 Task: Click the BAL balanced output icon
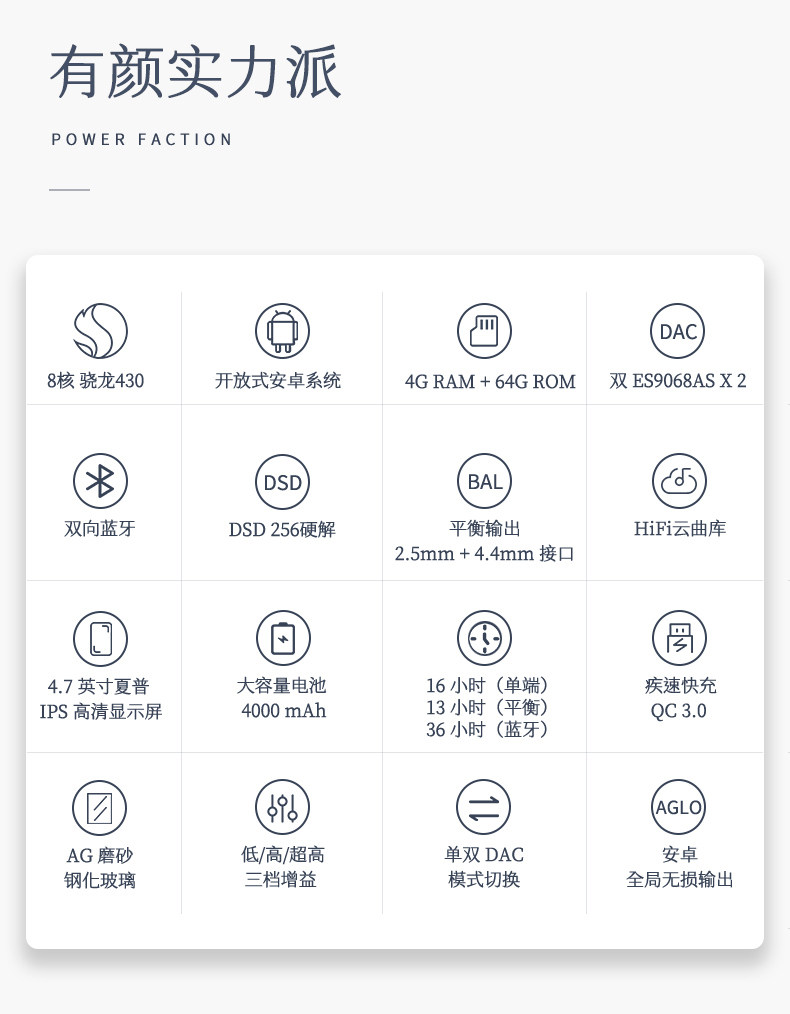[484, 481]
